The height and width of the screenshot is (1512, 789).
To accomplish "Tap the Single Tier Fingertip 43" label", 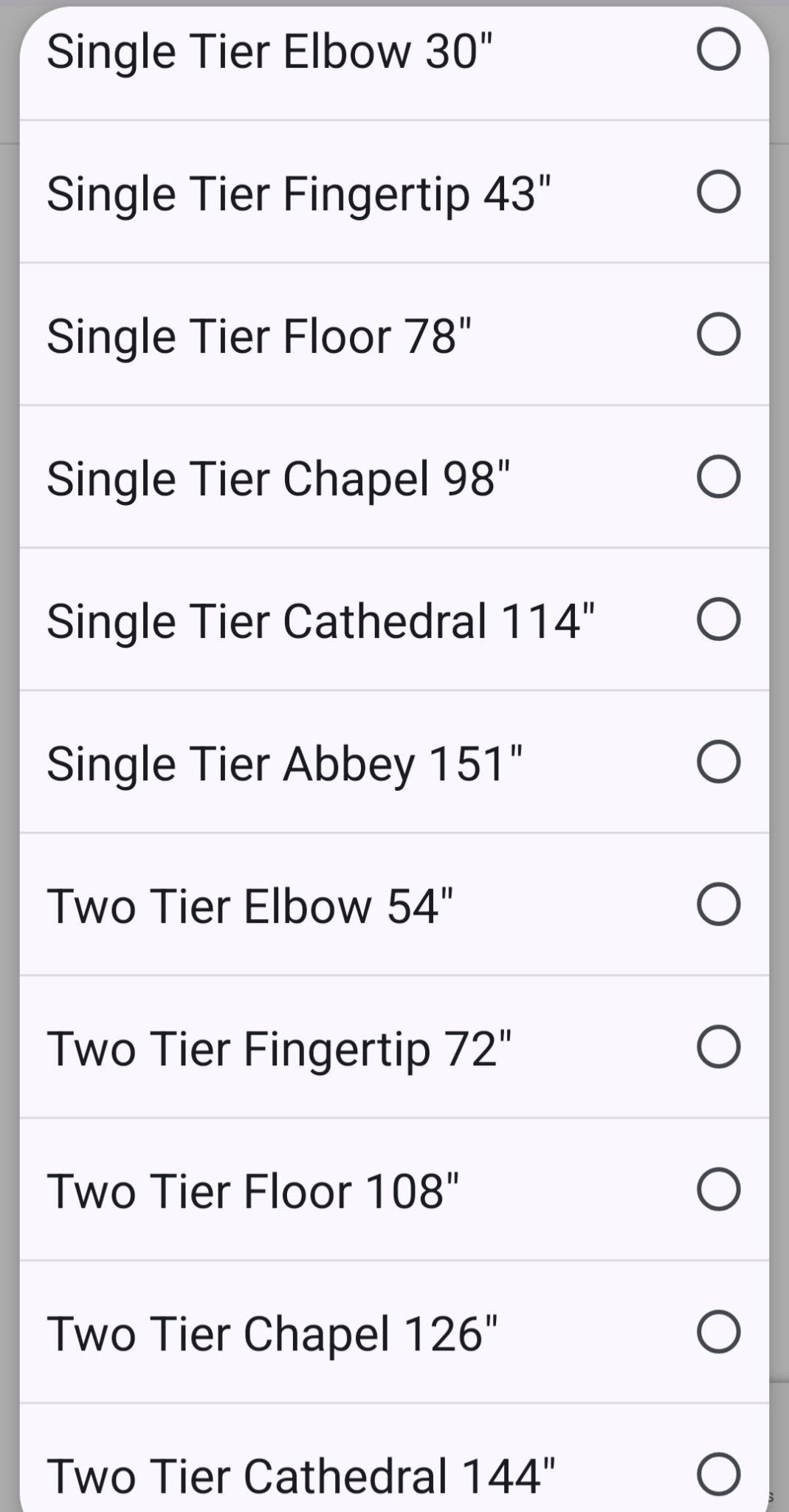I will (299, 194).
